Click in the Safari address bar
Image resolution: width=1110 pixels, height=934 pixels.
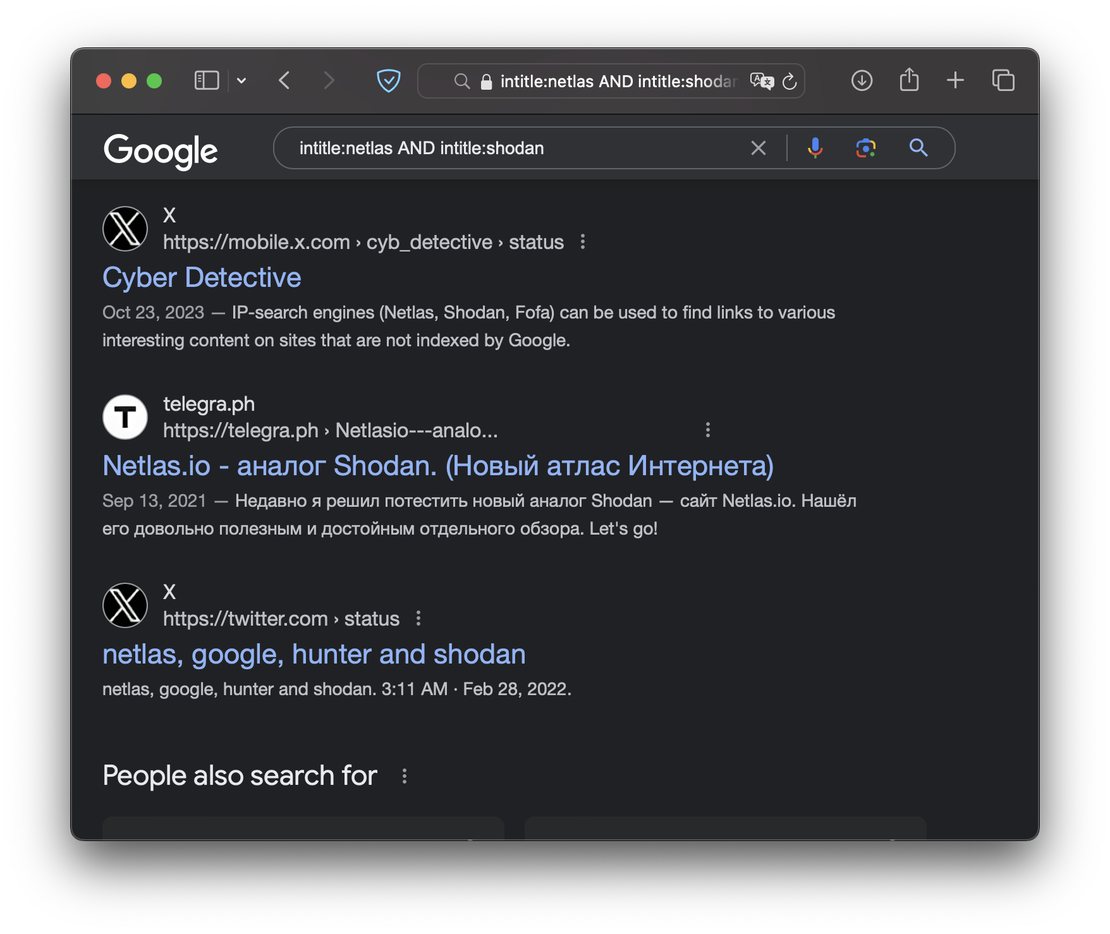(610, 82)
